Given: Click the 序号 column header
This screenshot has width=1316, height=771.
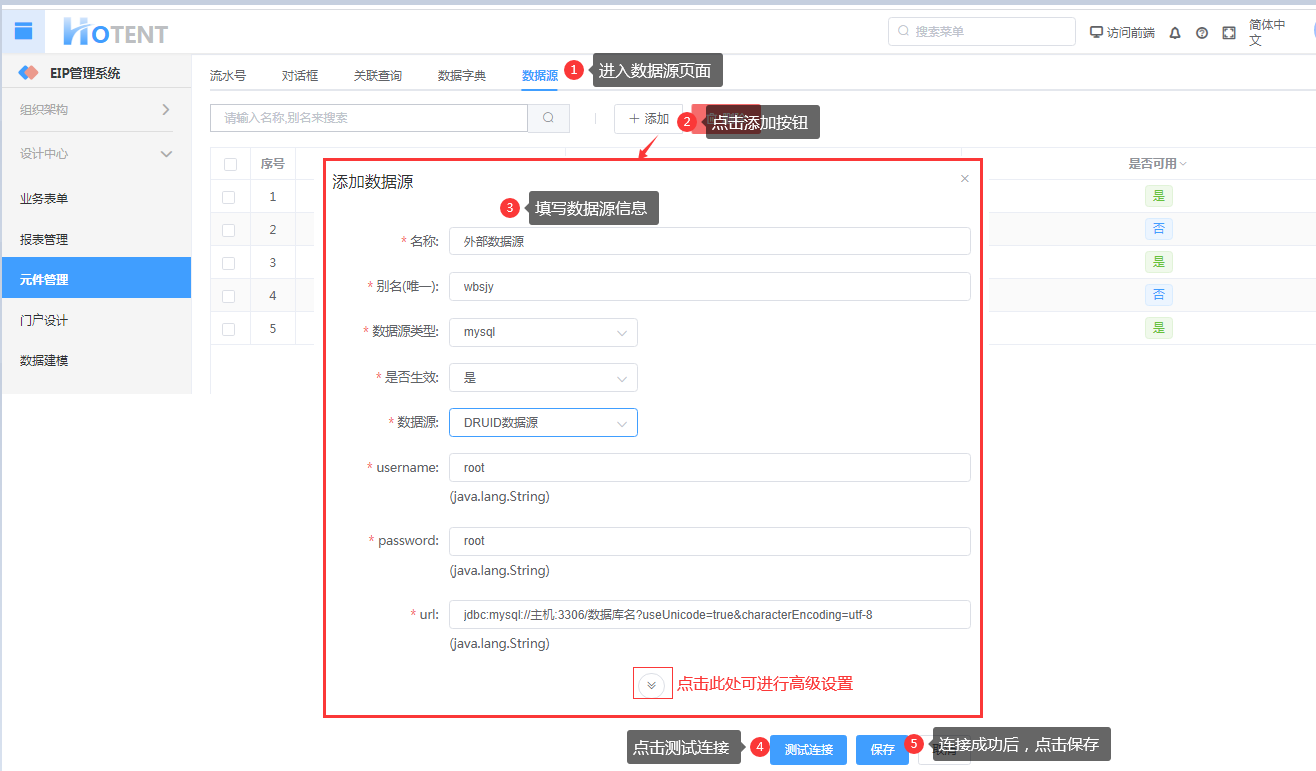Looking at the screenshot, I should point(273,164).
